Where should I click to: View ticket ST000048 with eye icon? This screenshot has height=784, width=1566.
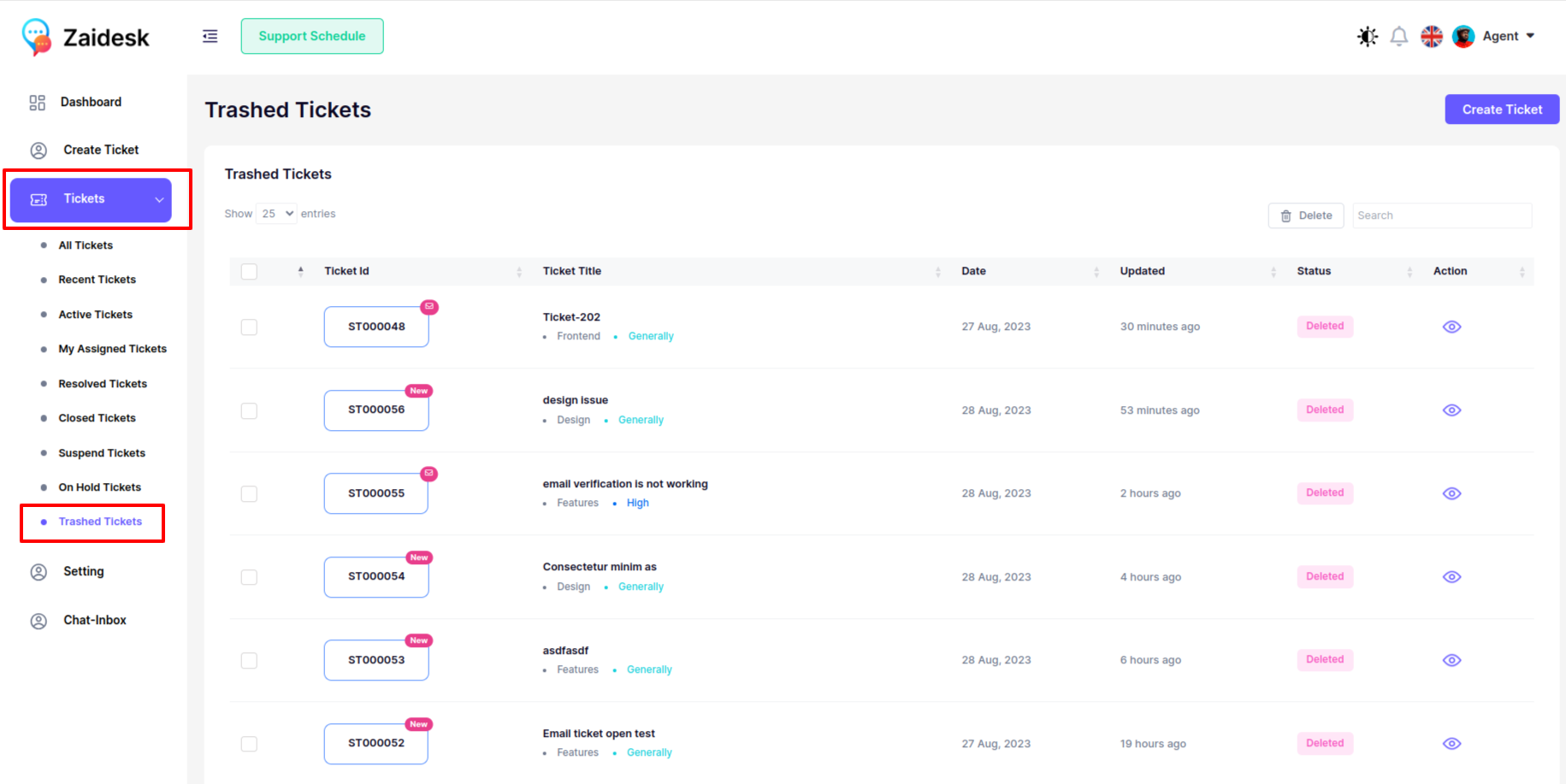pyautogui.click(x=1451, y=327)
